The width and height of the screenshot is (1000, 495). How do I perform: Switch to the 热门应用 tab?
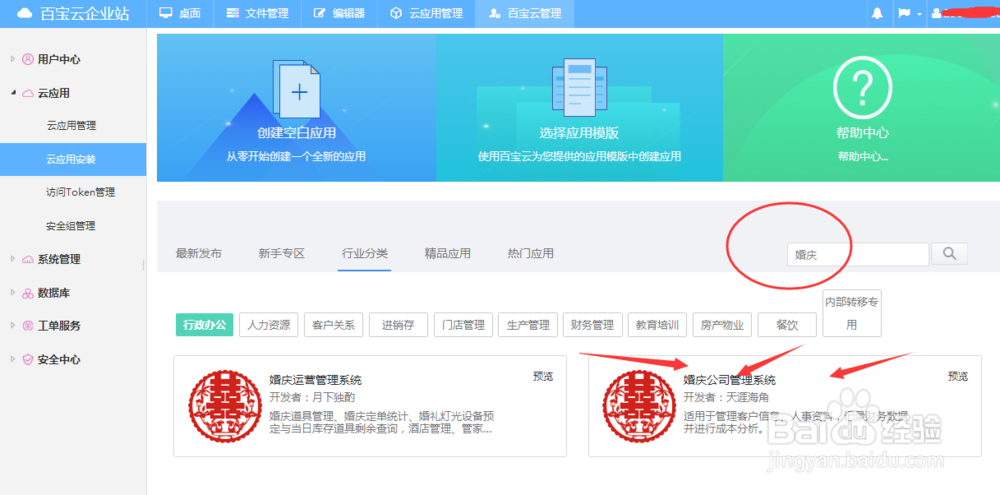point(531,253)
